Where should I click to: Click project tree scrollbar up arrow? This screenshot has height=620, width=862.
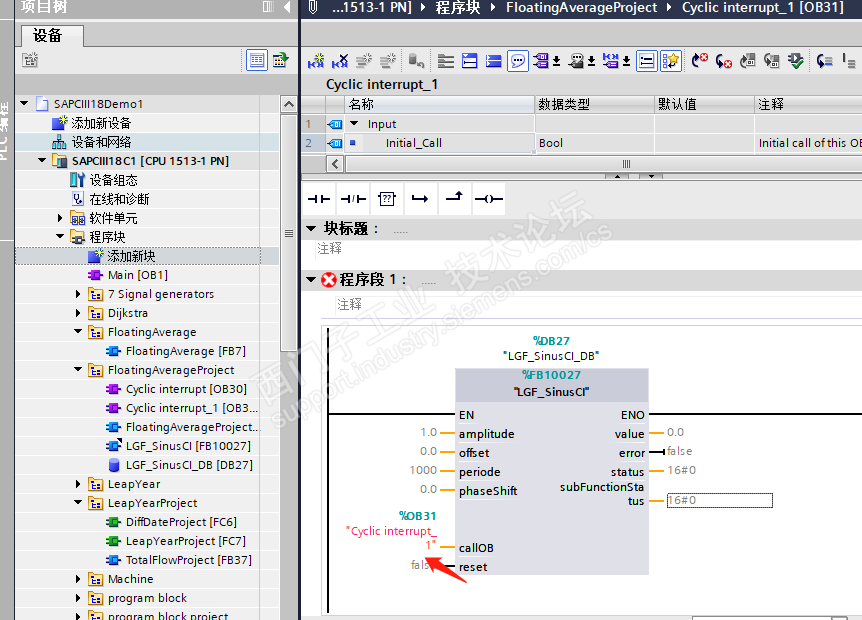tap(289, 104)
